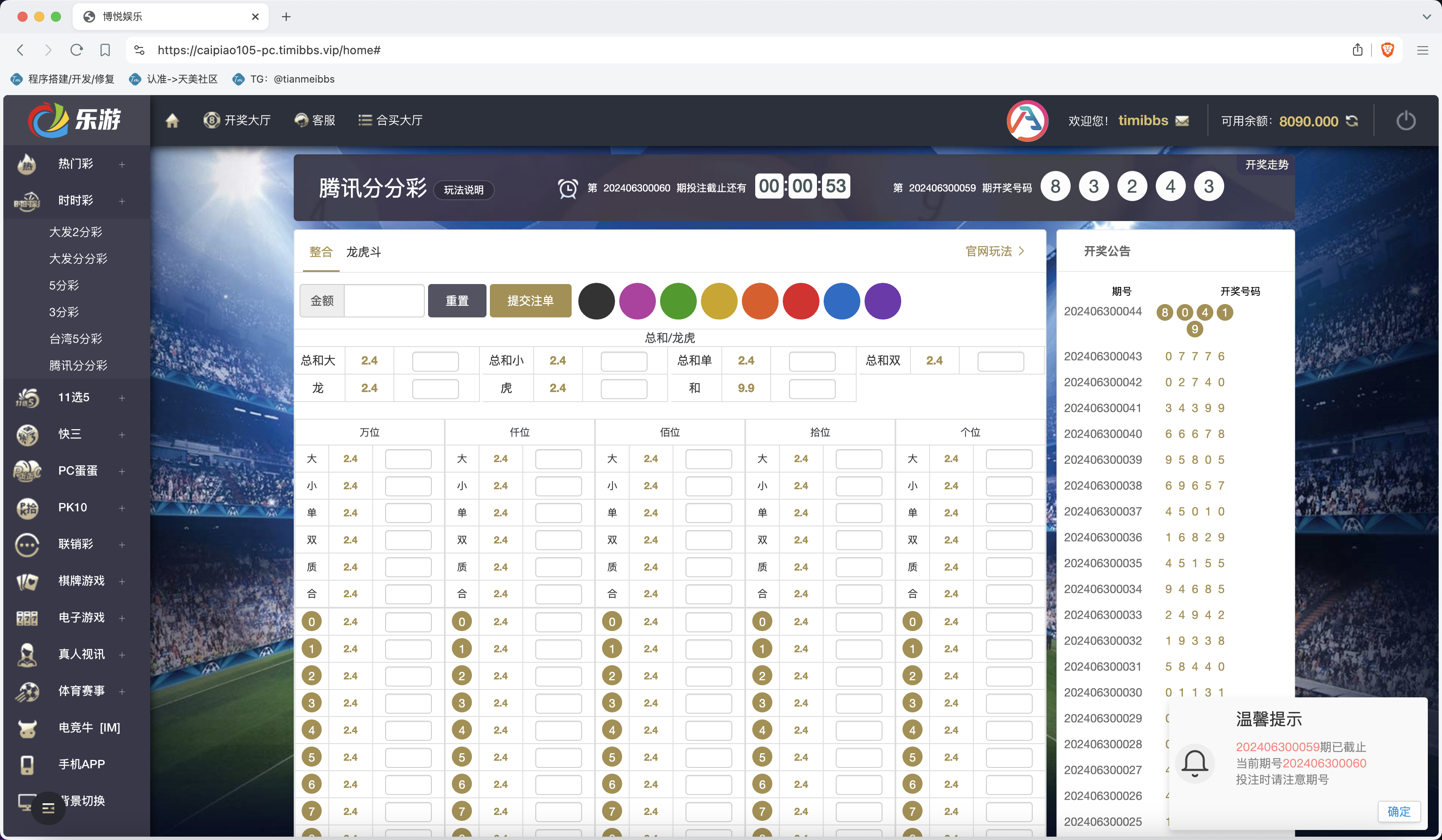
Task: Choose the purple color swatch
Action: [x=882, y=301]
